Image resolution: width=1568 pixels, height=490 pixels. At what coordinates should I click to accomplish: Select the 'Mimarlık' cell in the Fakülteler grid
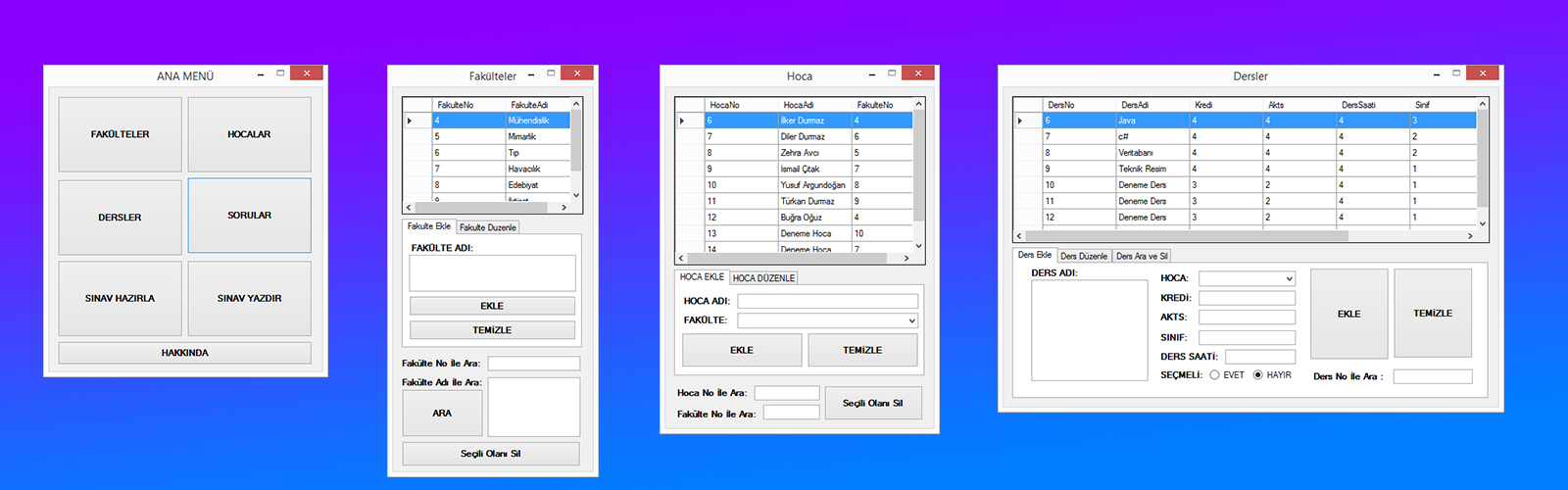(x=537, y=137)
